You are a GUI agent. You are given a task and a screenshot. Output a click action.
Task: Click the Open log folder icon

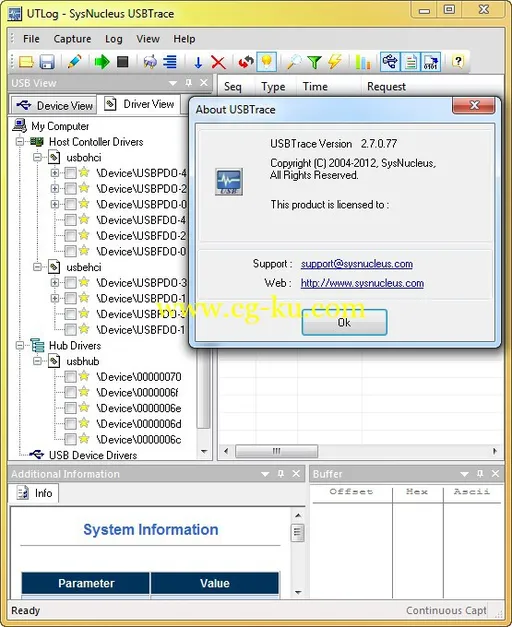[26, 62]
